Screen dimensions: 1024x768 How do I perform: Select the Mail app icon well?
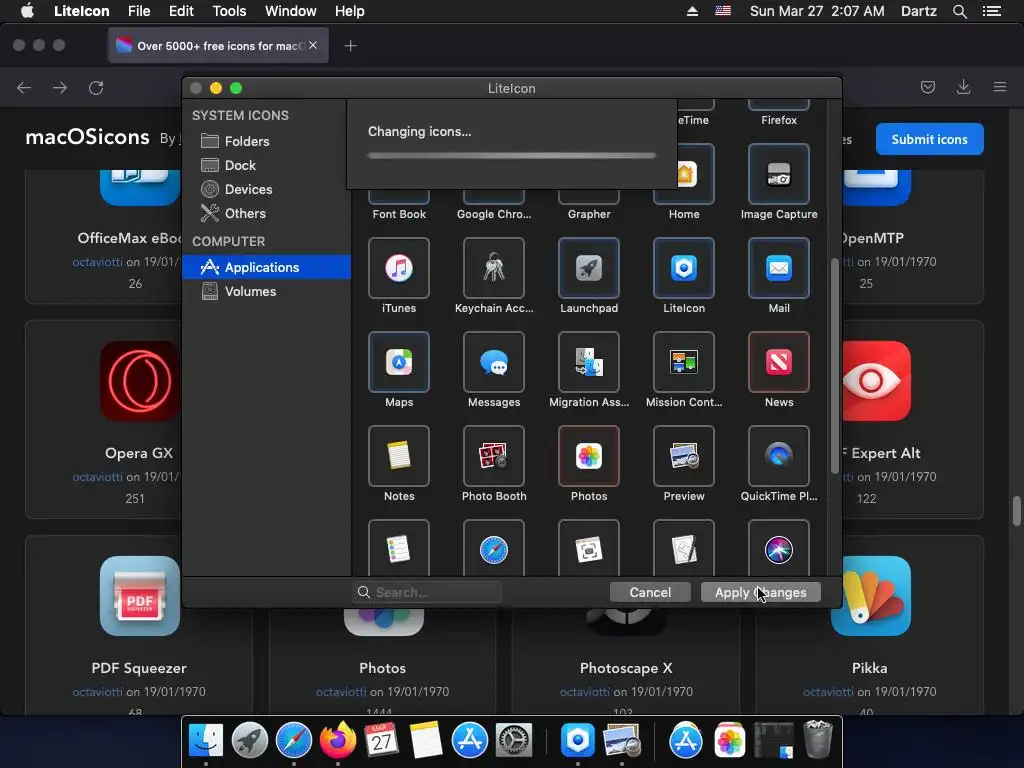point(778,268)
